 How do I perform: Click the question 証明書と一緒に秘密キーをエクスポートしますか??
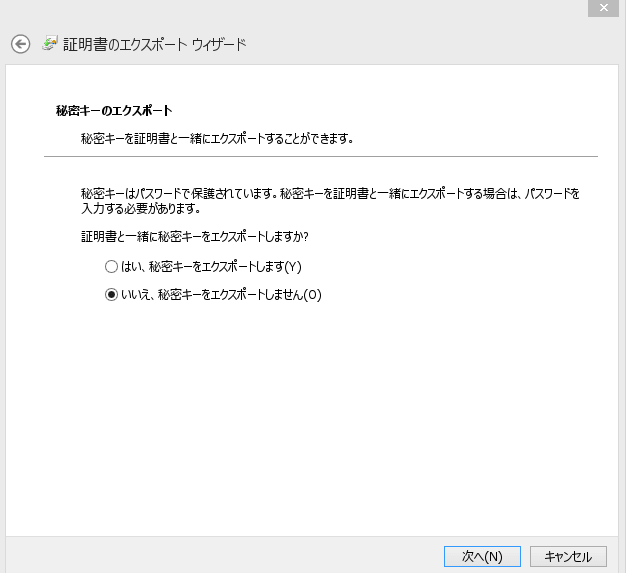pyautogui.click(x=195, y=236)
